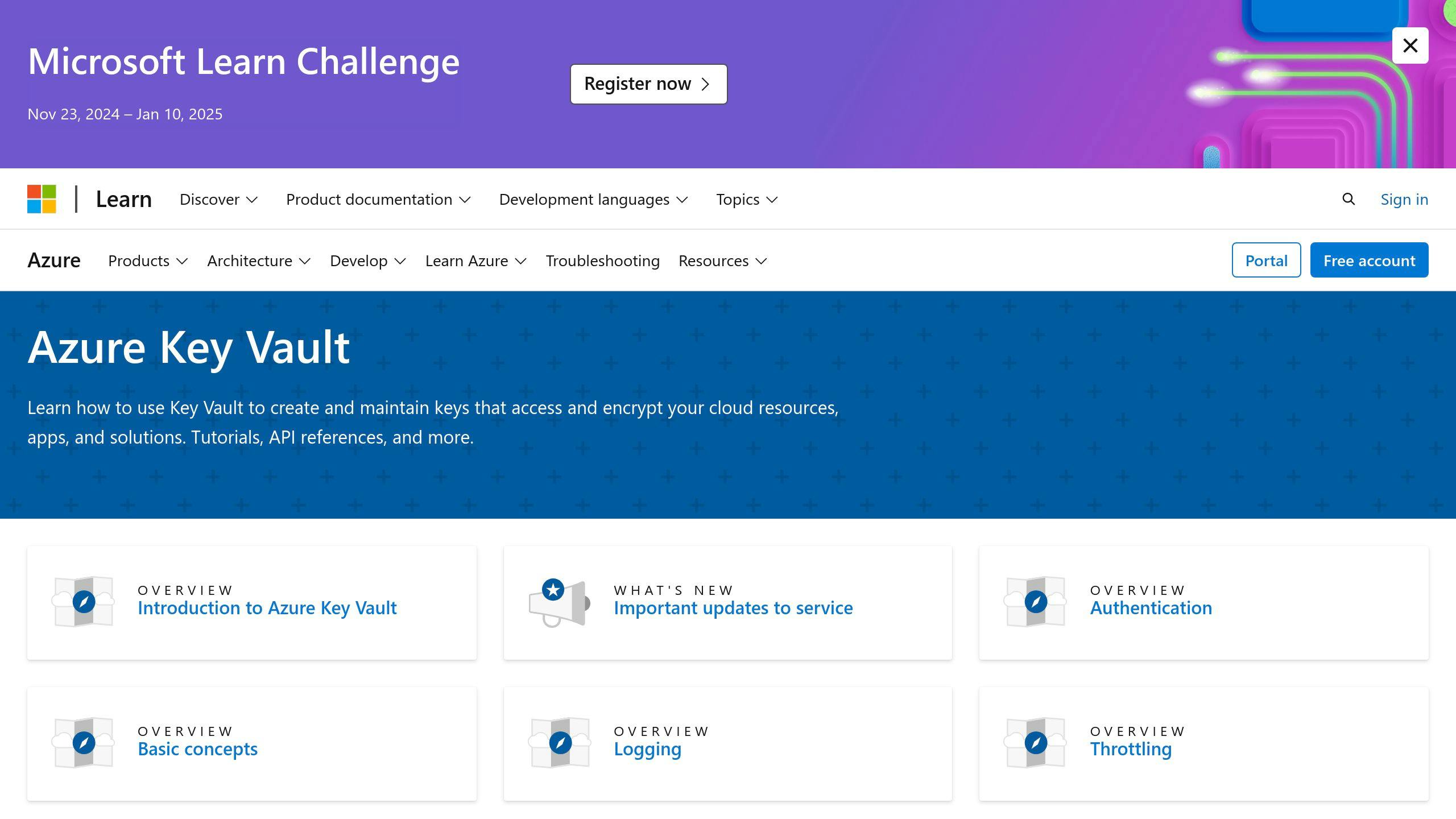This screenshot has width=1456, height=819.
Task: Click the Free account button
Action: (x=1369, y=260)
